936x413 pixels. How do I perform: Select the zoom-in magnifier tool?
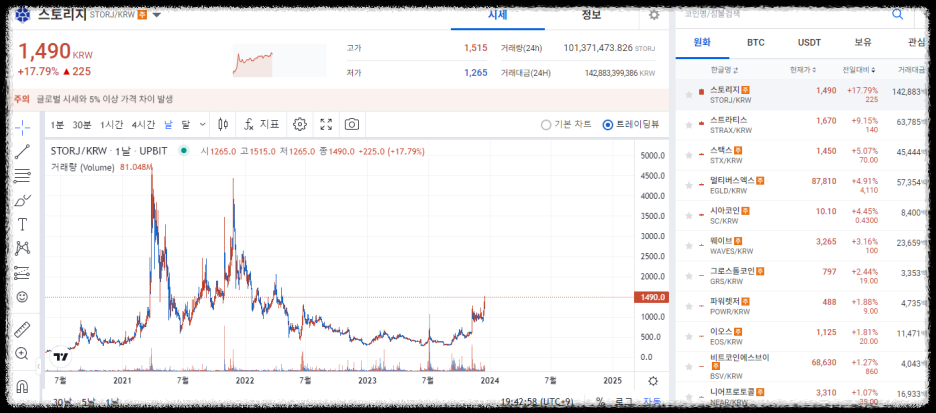pyautogui.click(x=22, y=353)
